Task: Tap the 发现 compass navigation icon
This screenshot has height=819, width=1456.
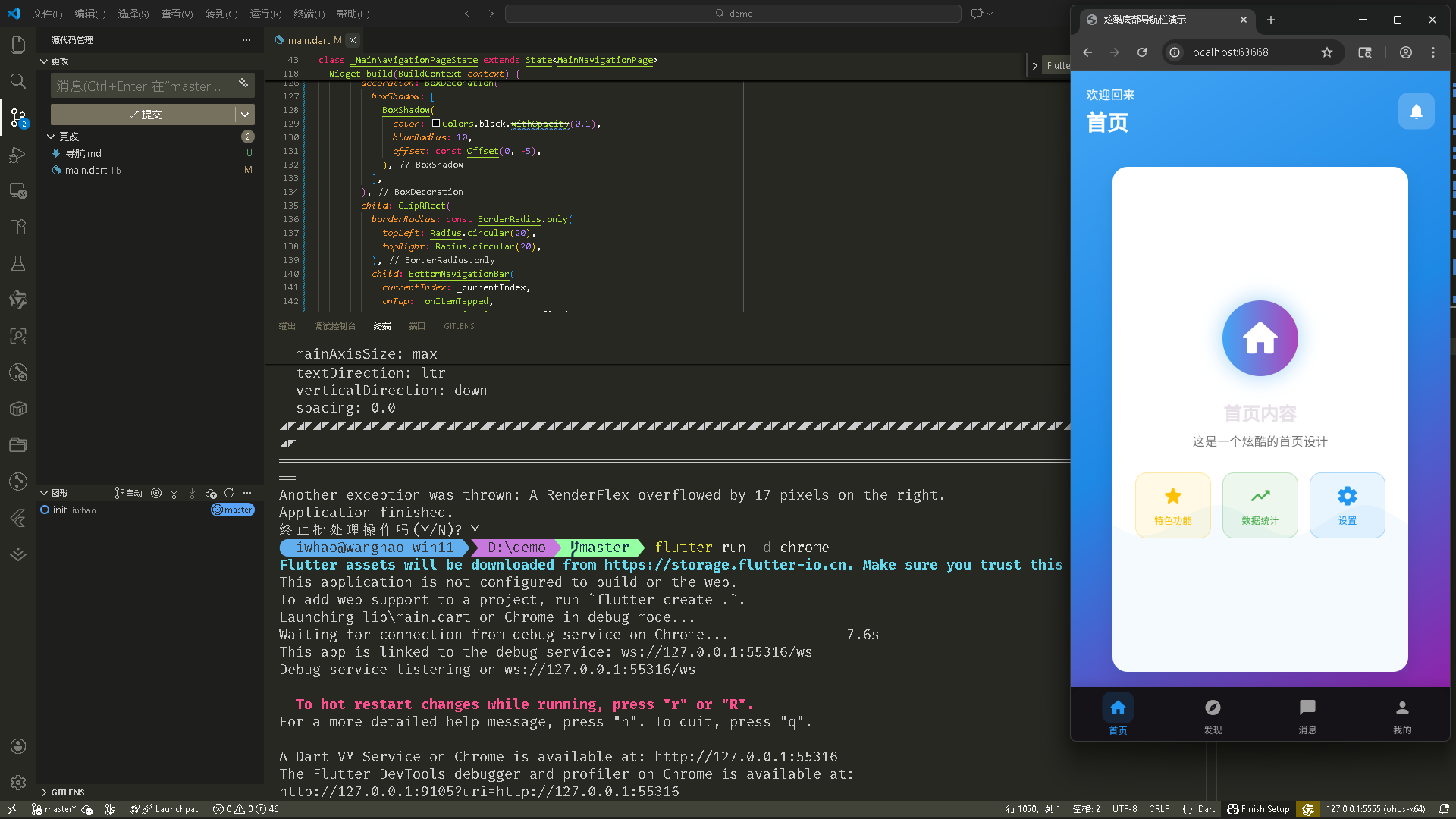Action: pyautogui.click(x=1213, y=708)
